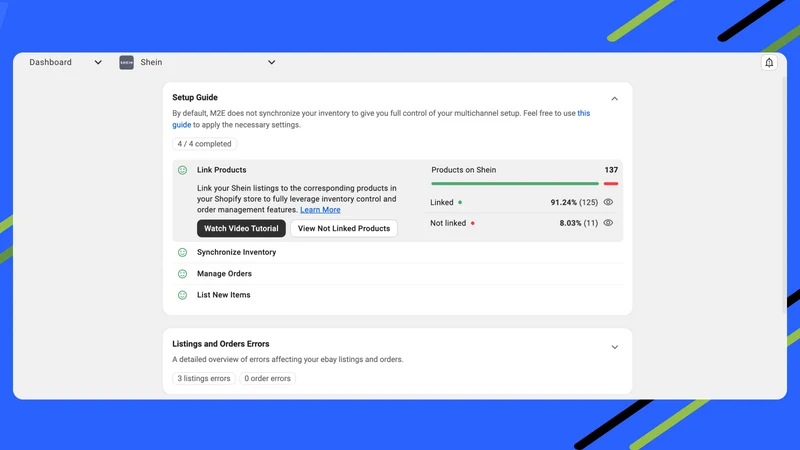This screenshot has height=450, width=800.
Task: Open the Learn More link
Action: (320, 210)
